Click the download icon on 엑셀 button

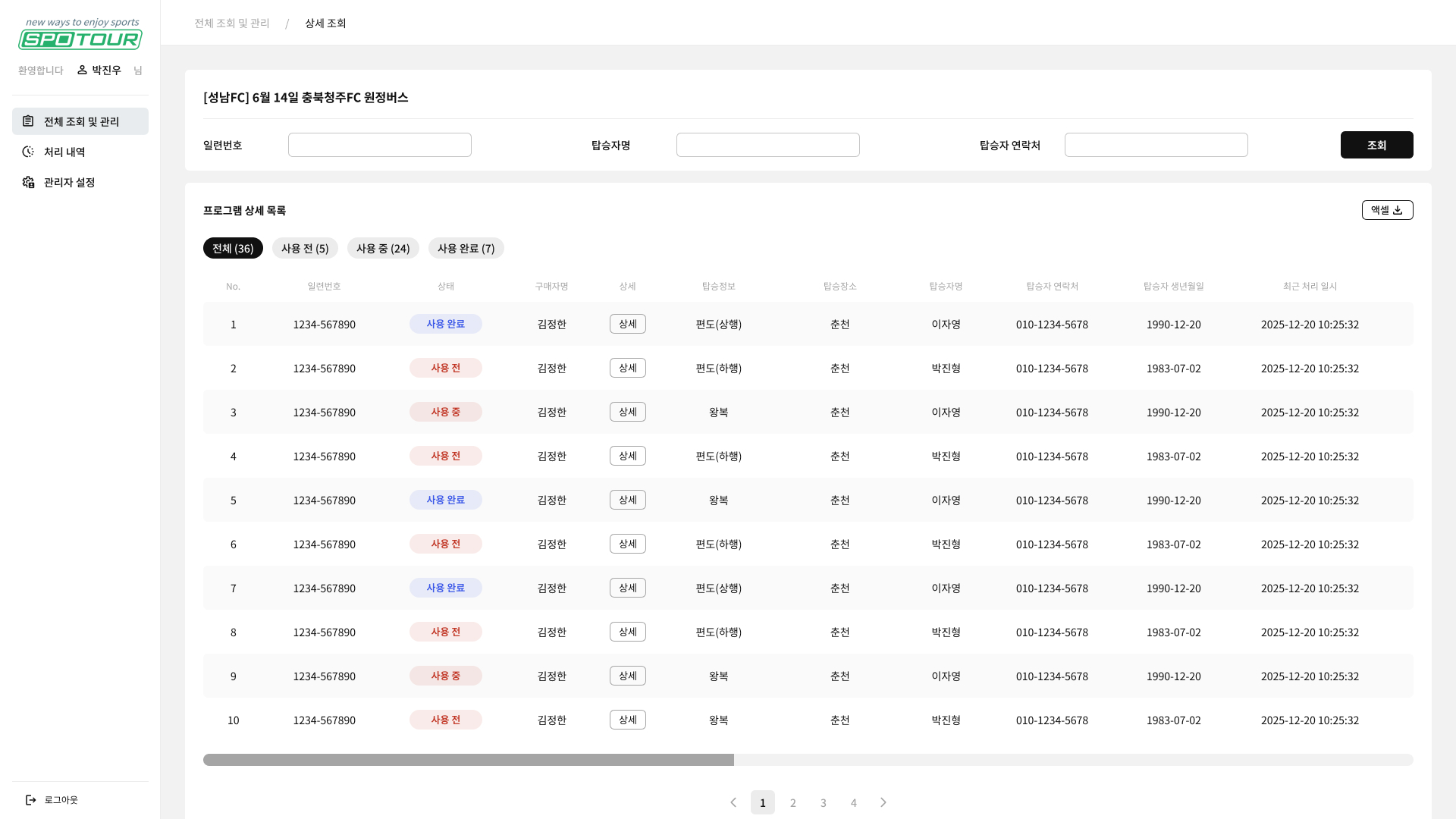[1398, 210]
